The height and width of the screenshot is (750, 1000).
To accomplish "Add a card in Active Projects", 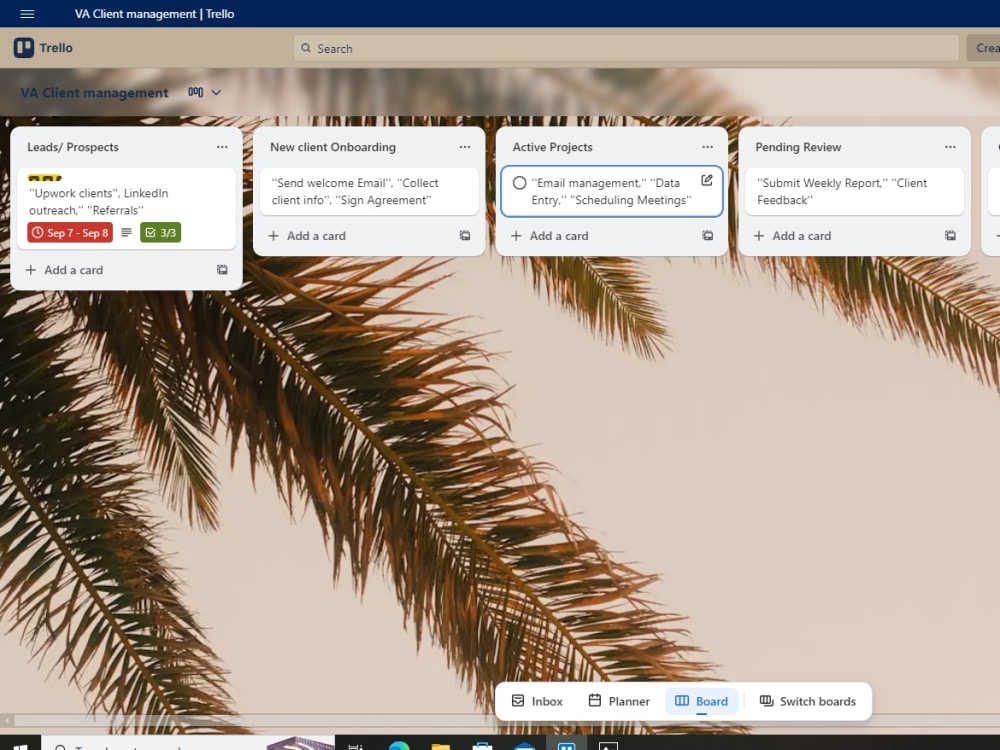I will 549,236.
